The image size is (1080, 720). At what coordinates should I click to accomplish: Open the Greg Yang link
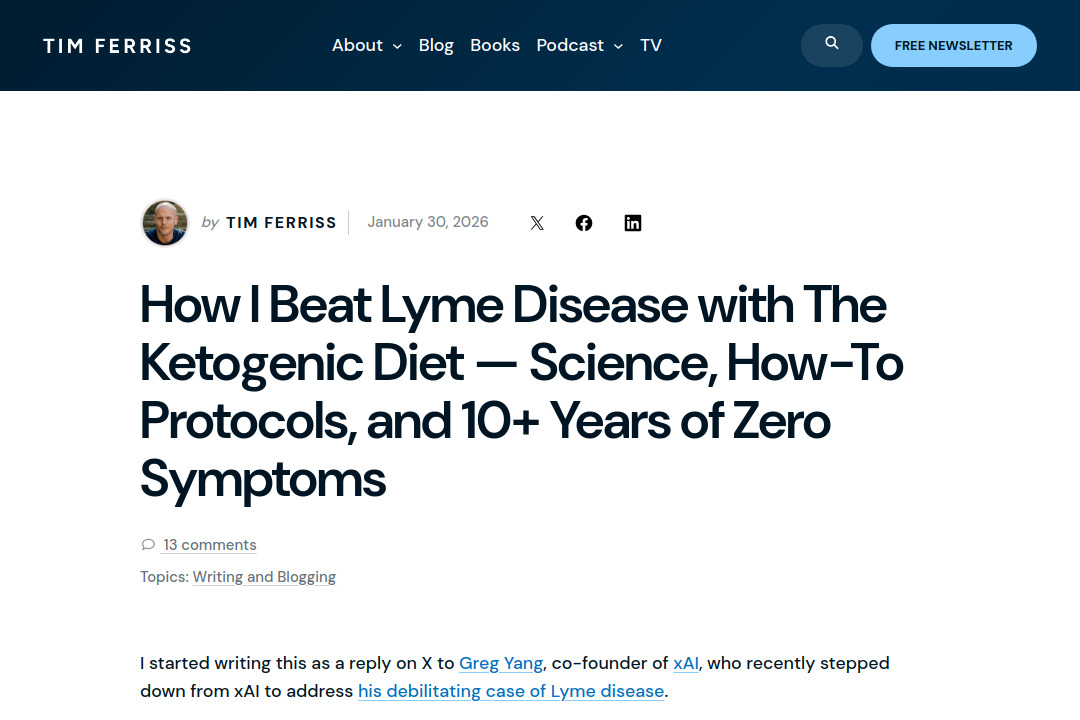click(500, 663)
